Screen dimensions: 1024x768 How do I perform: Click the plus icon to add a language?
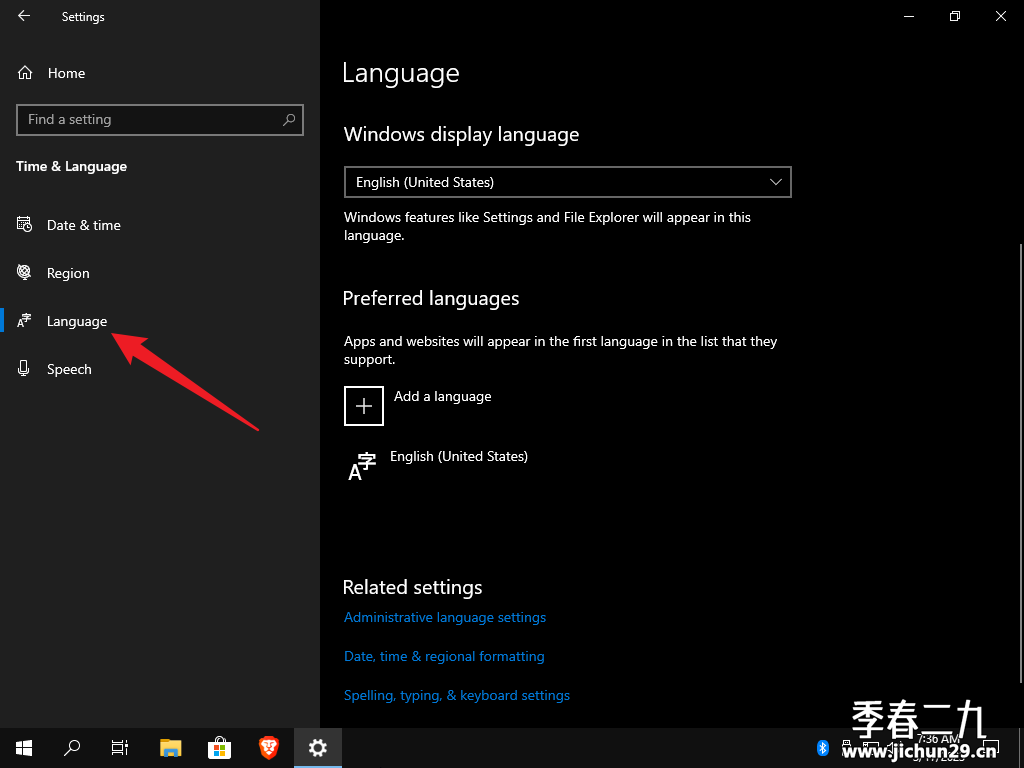364,406
